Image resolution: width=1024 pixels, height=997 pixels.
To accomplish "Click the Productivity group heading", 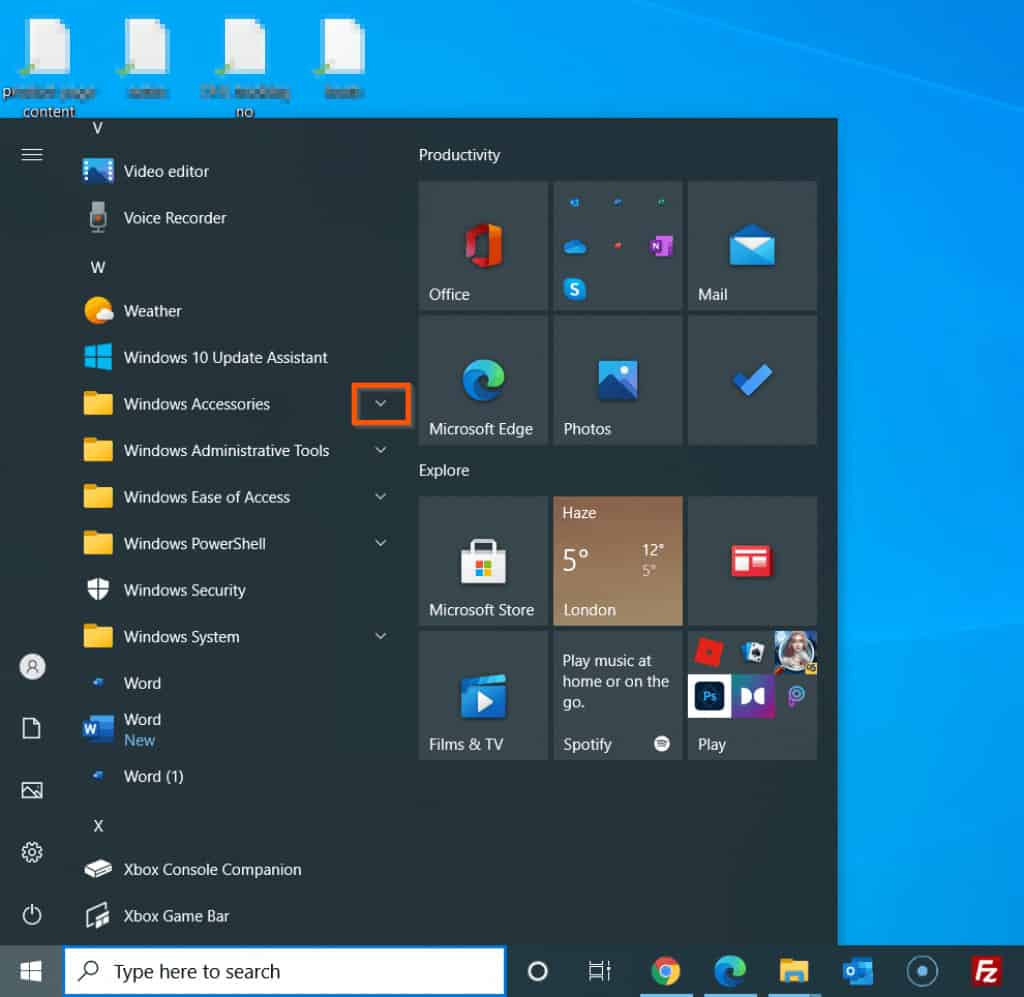I will click(x=459, y=155).
